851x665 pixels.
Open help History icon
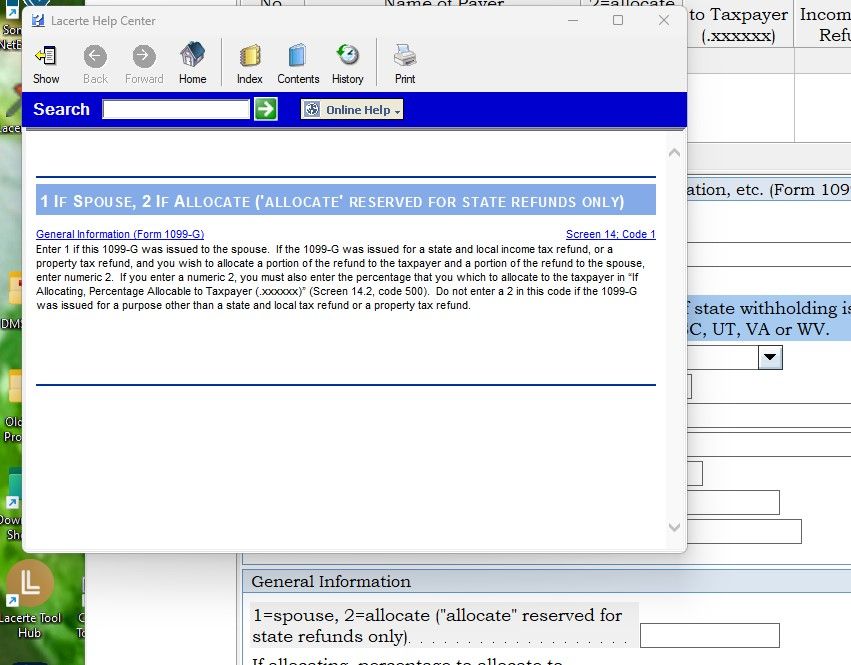(347, 63)
